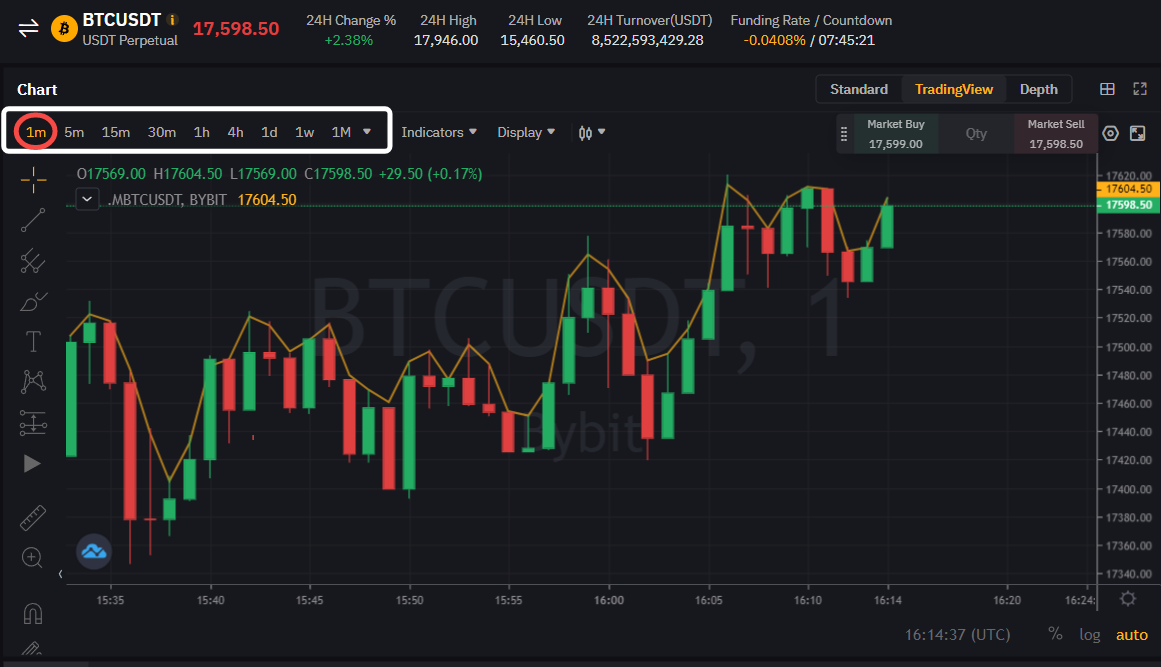Viewport: 1161px width, 667px height.
Task: Click the Market Sell button
Action: click(1055, 134)
